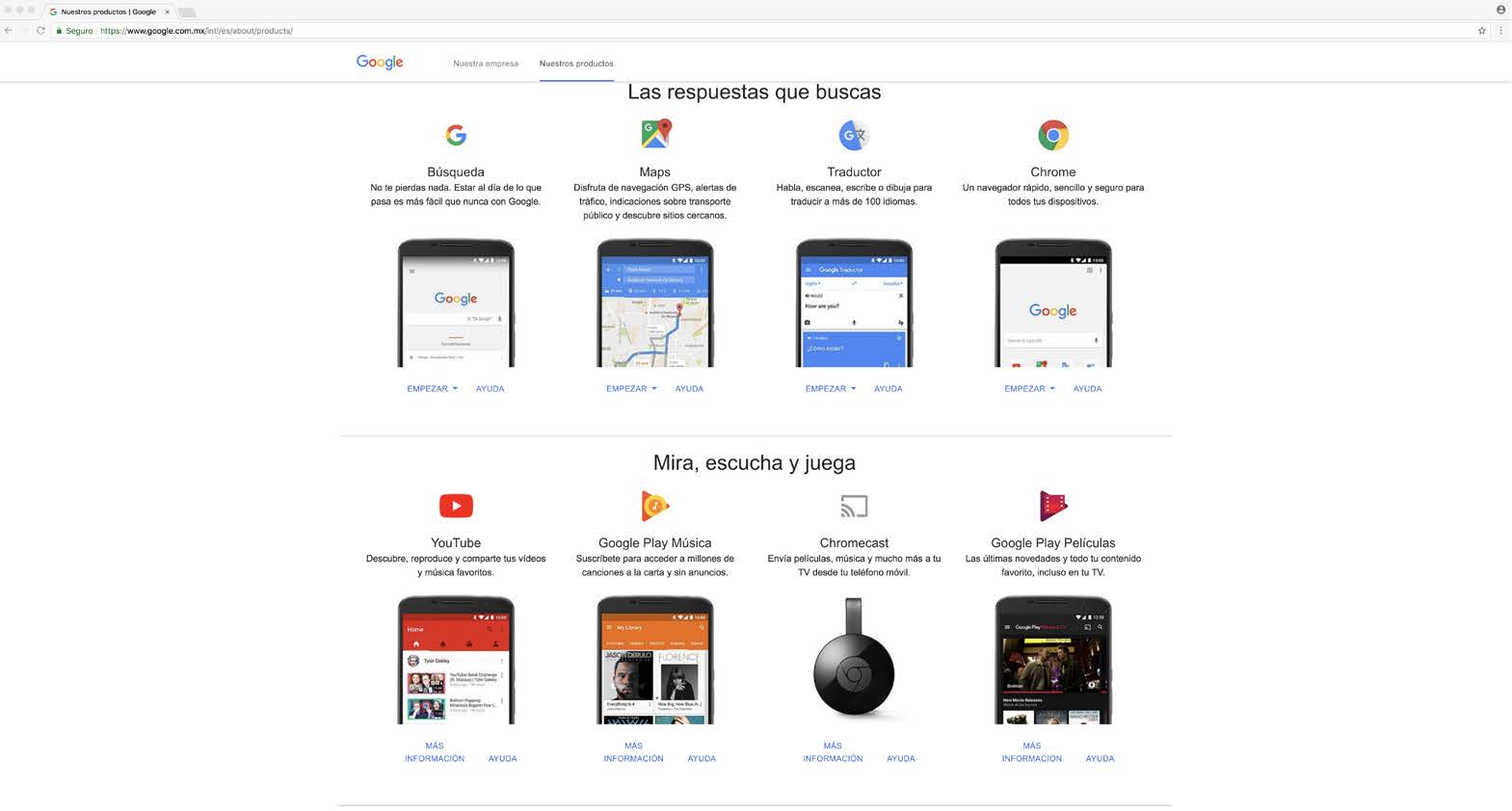Open the EMPEZAR dropdown under Chrome

[1029, 389]
